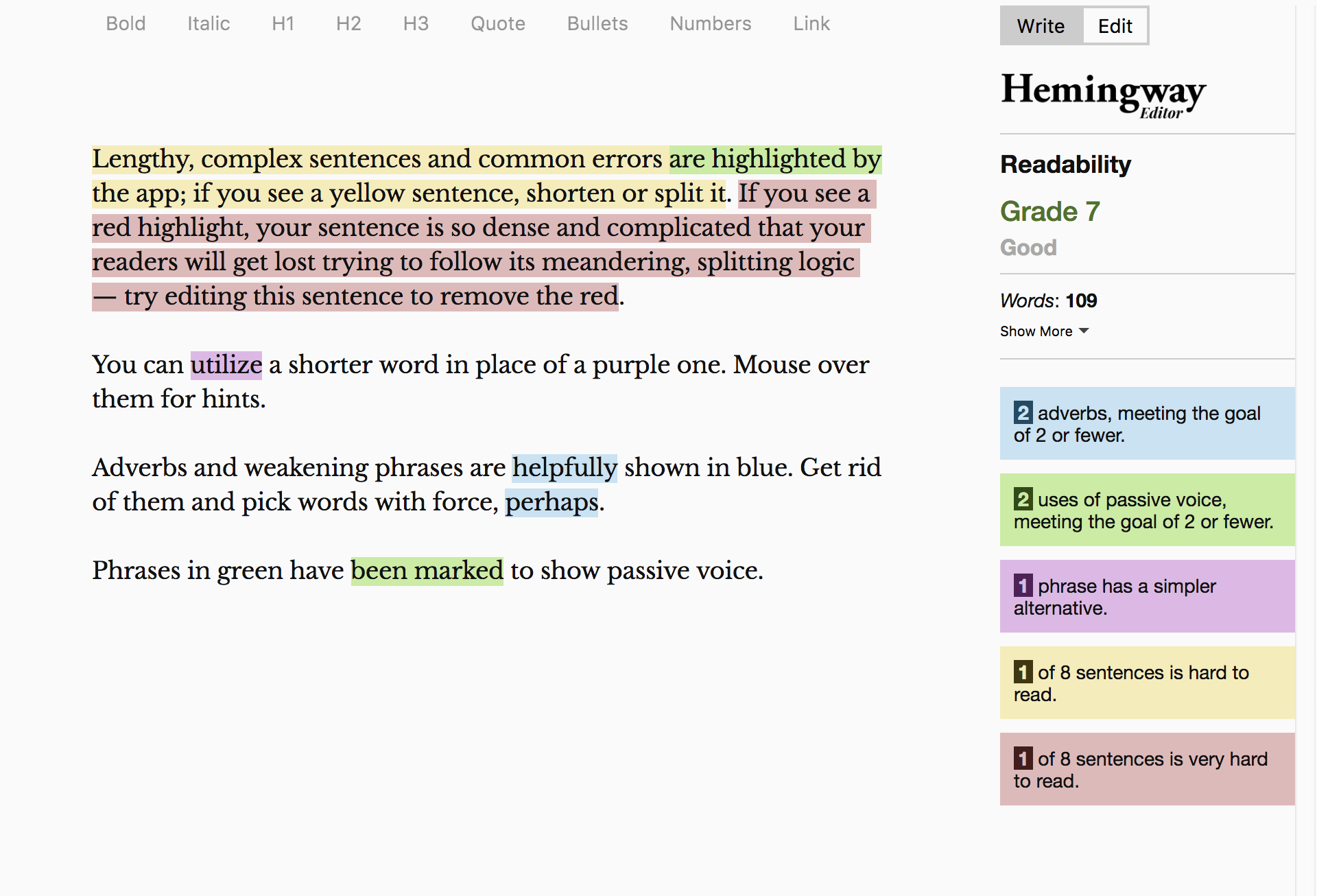Format the text as an H1 heading
Image resolution: width=1317 pixels, height=896 pixels.
tap(283, 23)
